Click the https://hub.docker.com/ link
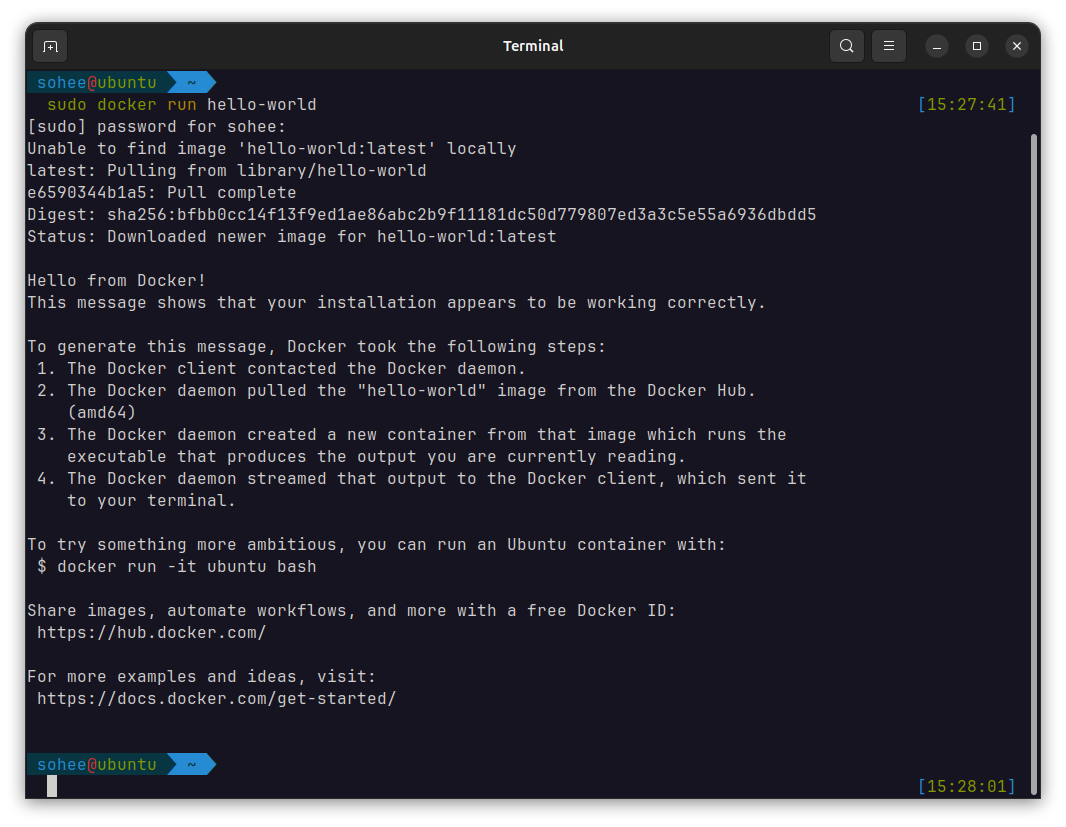The height and width of the screenshot is (827, 1066). [152, 632]
